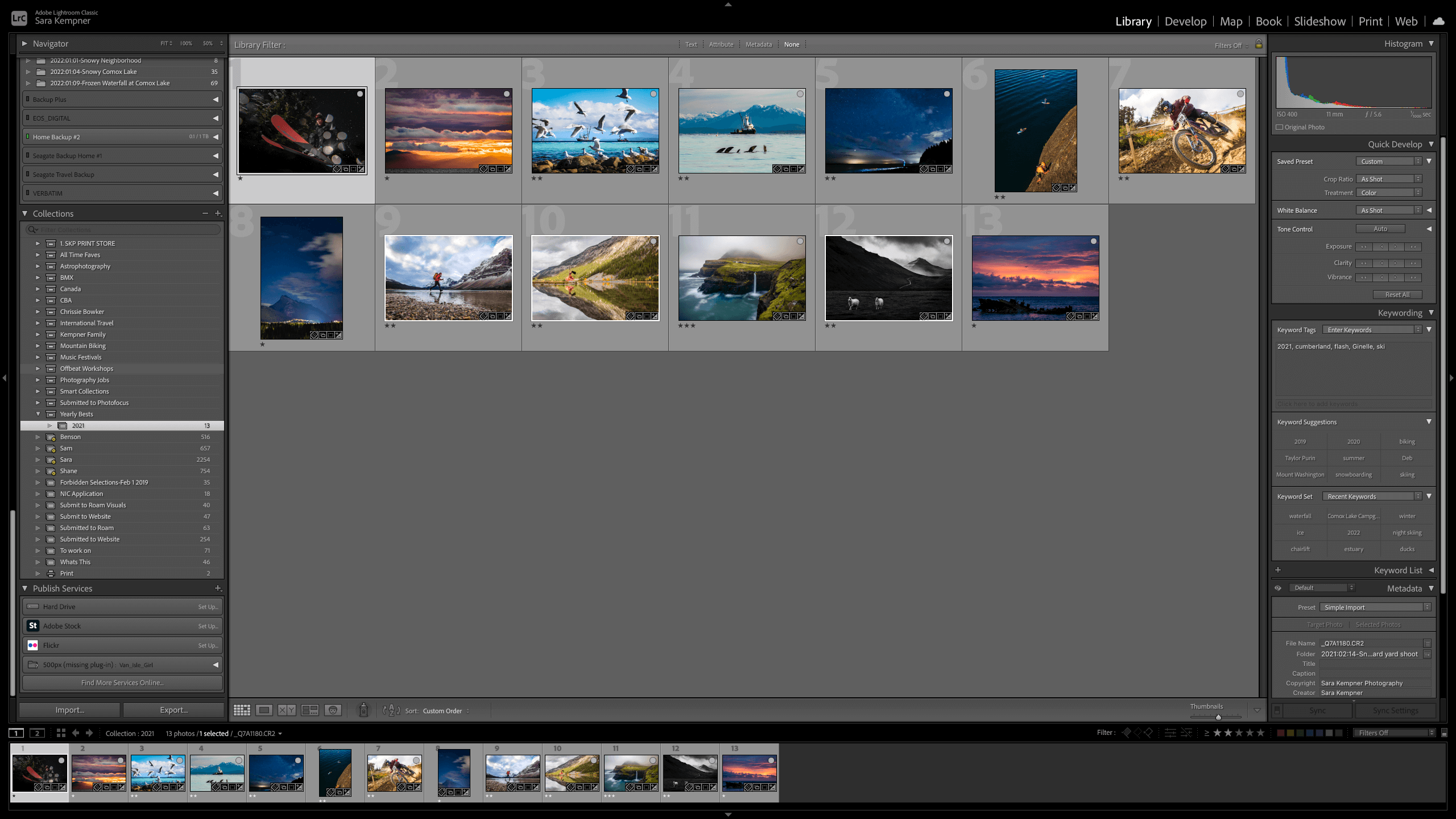1456x819 pixels.
Task: Switch to Loupe view
Action: coord(264,710)
